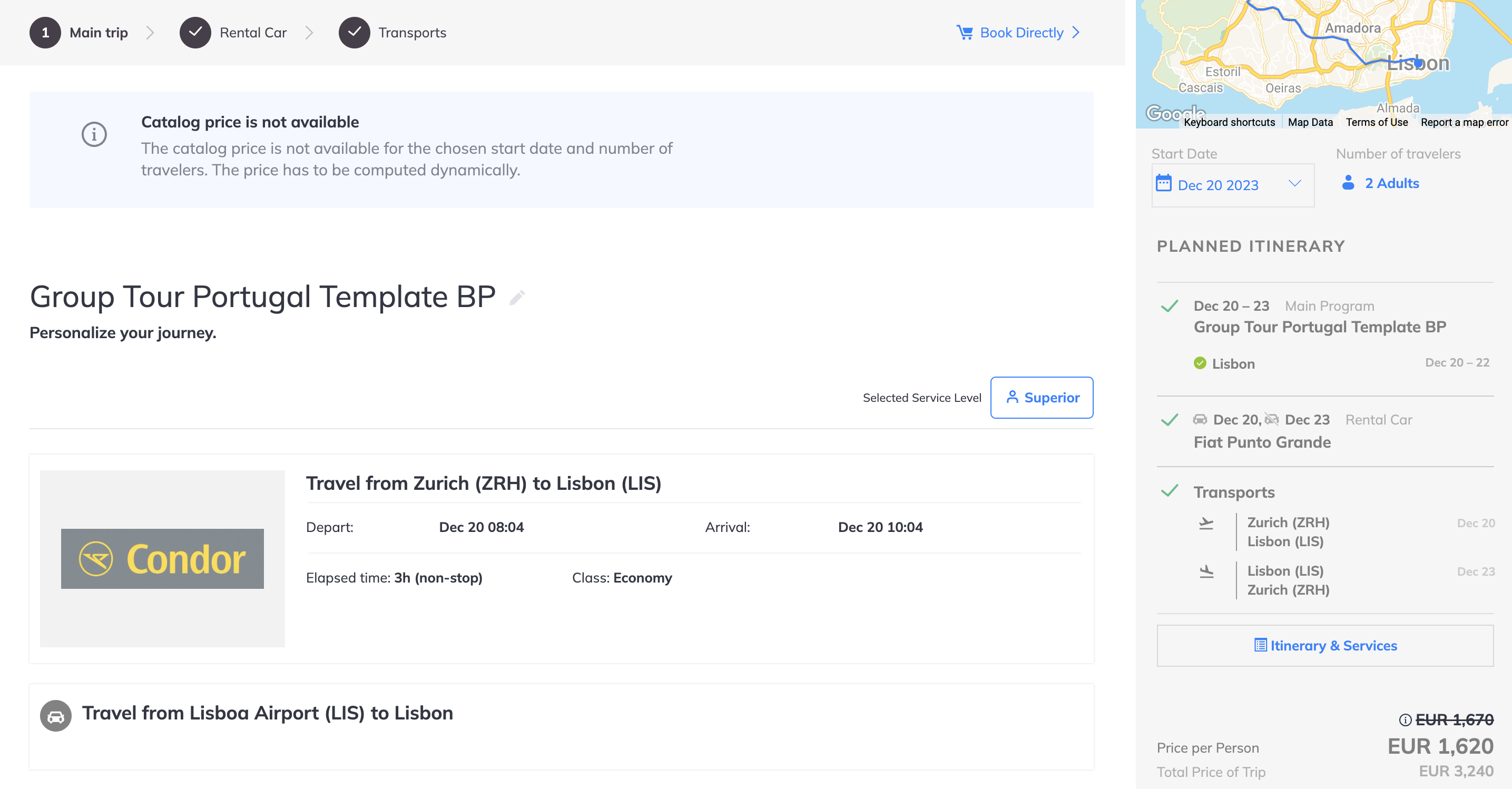This screenshot has width=1512, height=789.
Task: Go to the Rental Car step
Action: pyautogui.click(x=233, y=32)
